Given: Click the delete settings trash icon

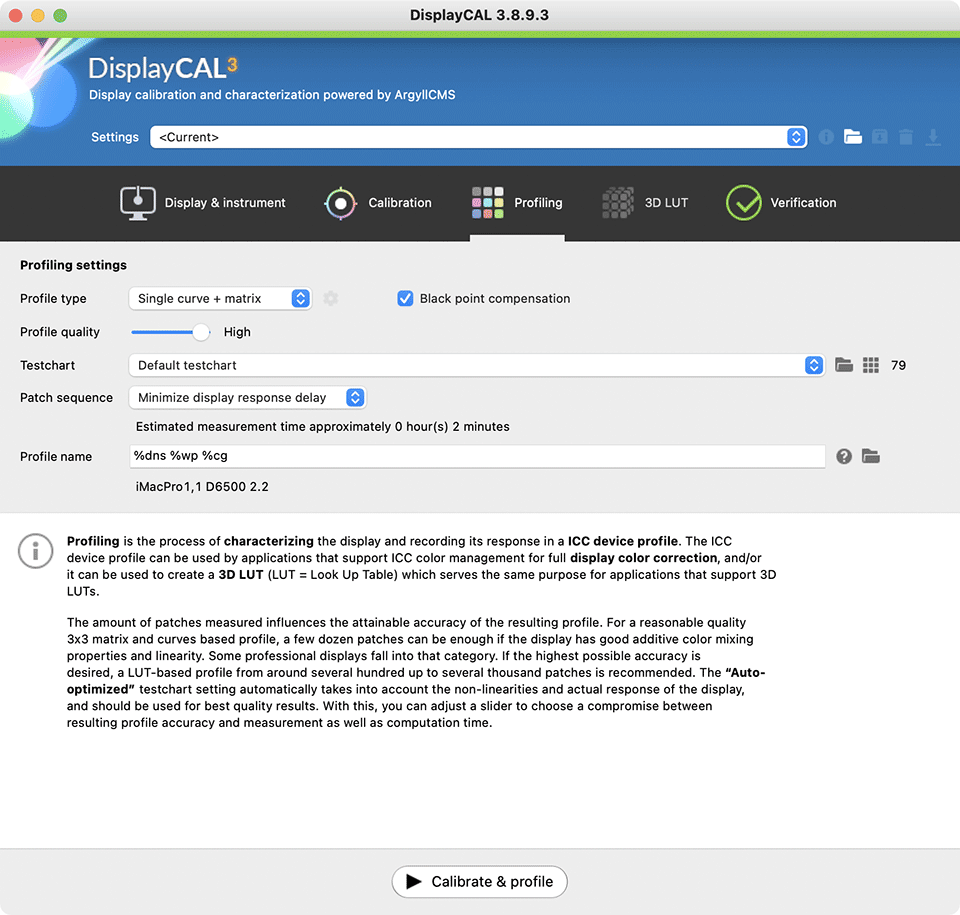Looking at the screenshot, I should pos(906,137).
